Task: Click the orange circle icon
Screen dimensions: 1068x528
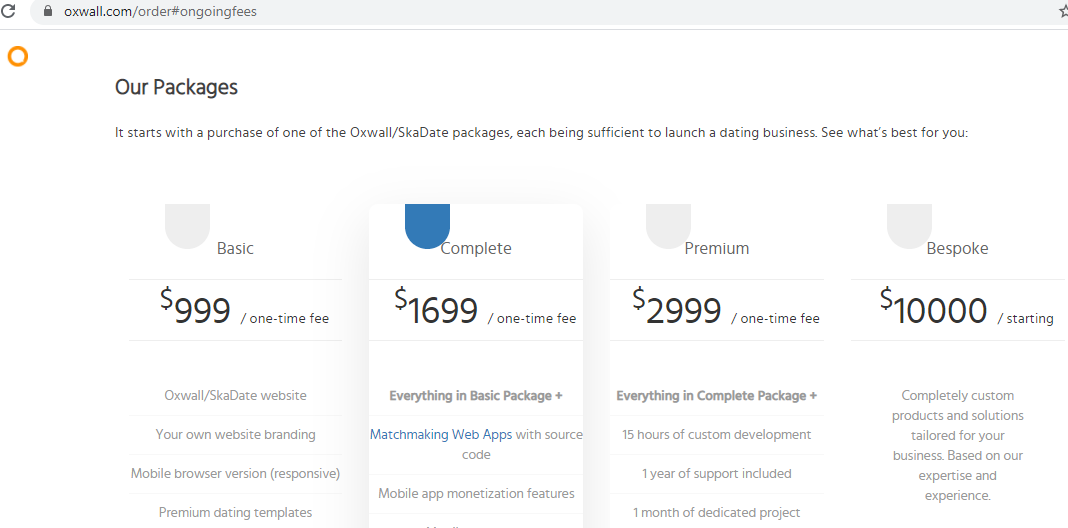Action: click(17, 56)
